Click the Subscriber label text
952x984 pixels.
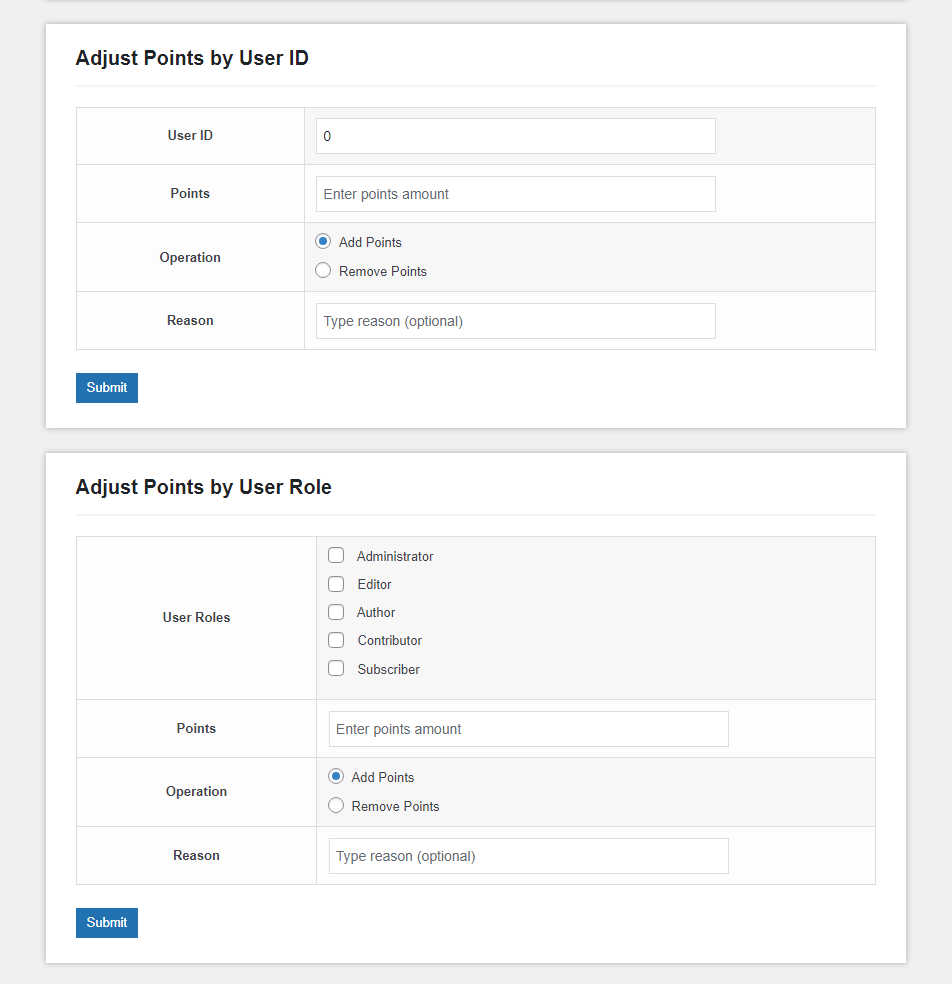click(388, 670)
